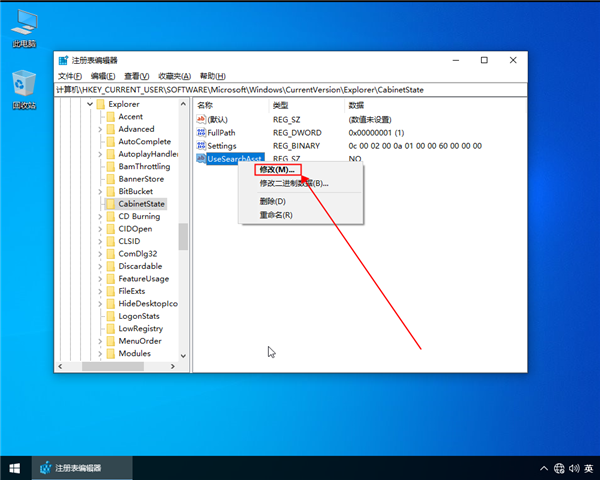600x480 pixels.
Task: Choose 修改(M)... from context menu
Action: (x=277, y=170)
